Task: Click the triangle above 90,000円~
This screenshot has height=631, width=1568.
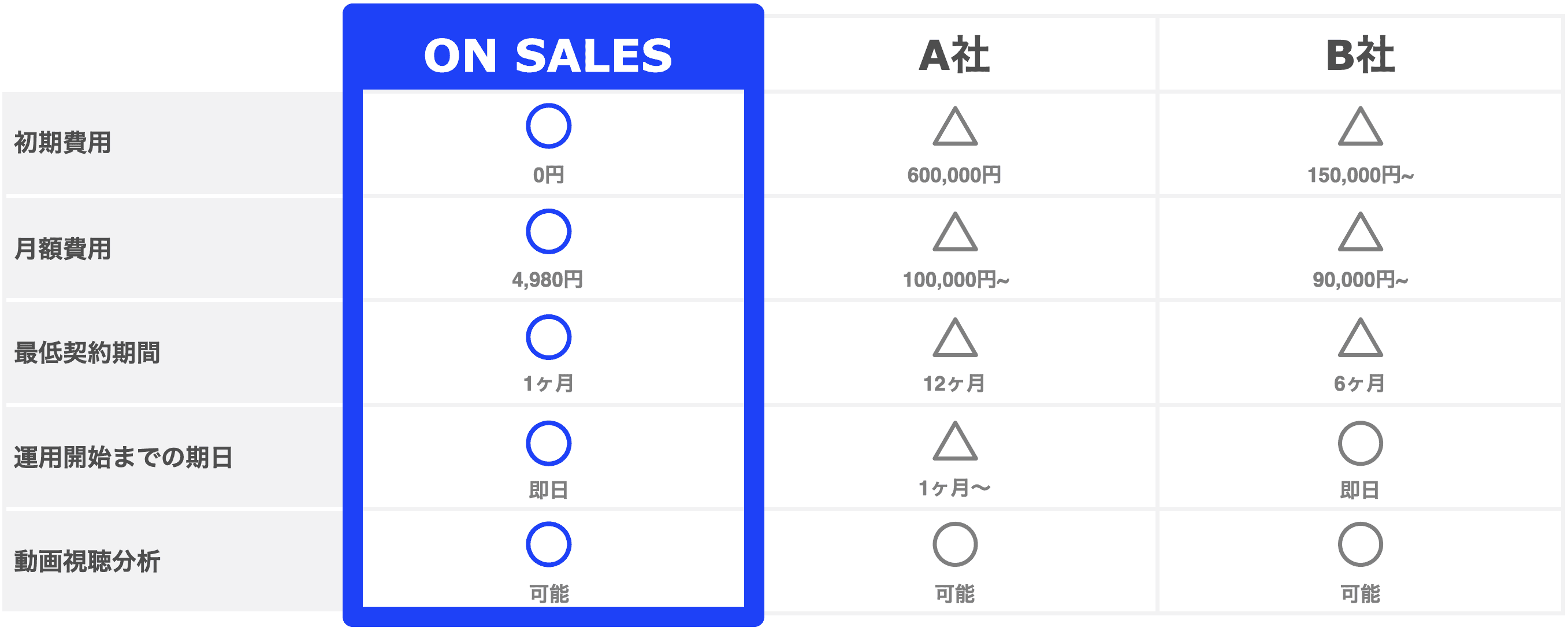Action: coord(1360,233)
